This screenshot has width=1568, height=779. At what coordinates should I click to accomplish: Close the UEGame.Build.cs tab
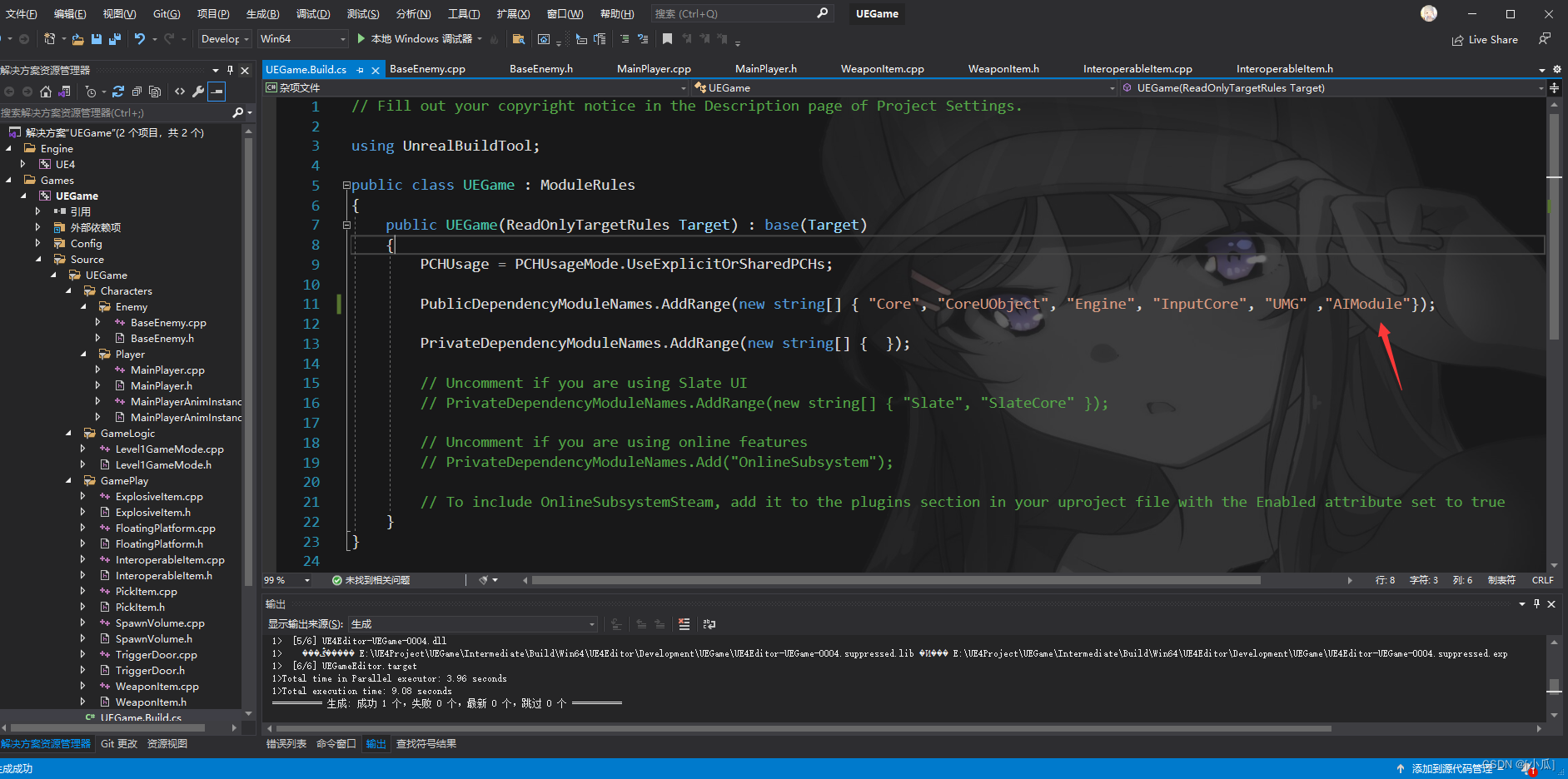pos(376,70)
